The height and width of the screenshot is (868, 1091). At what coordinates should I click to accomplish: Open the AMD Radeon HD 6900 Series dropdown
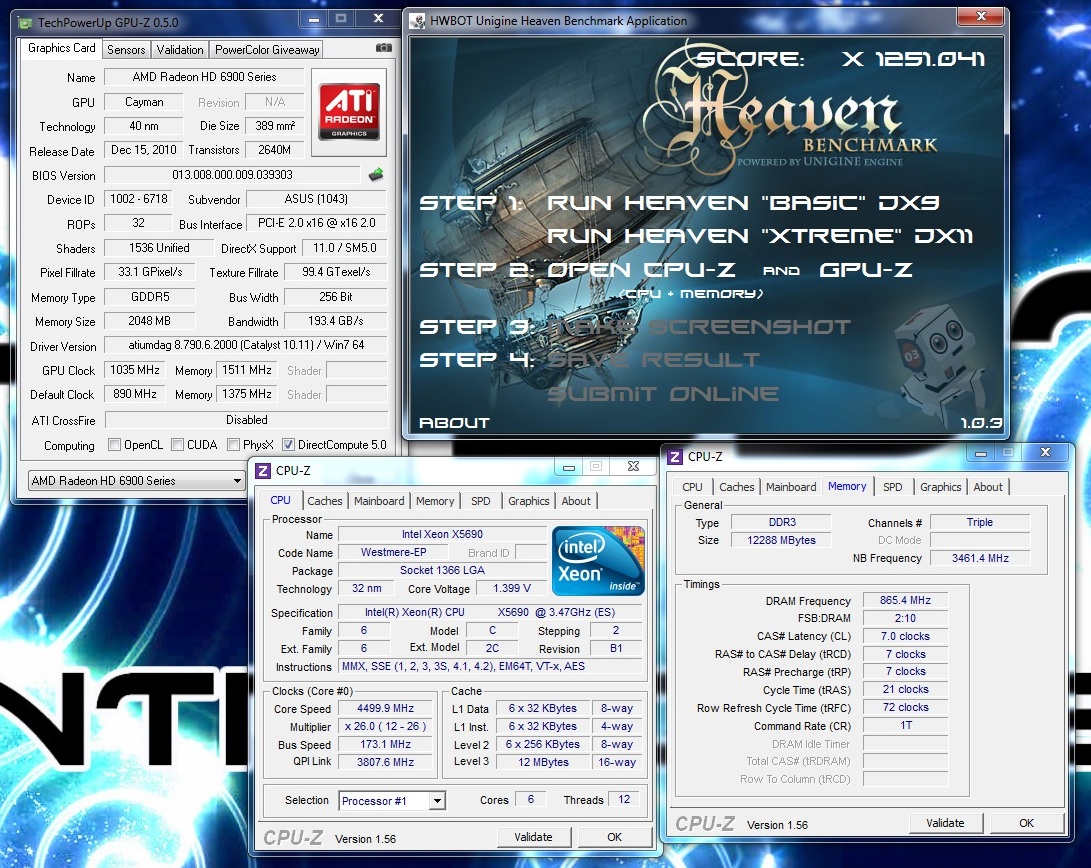tap(136, 481)
